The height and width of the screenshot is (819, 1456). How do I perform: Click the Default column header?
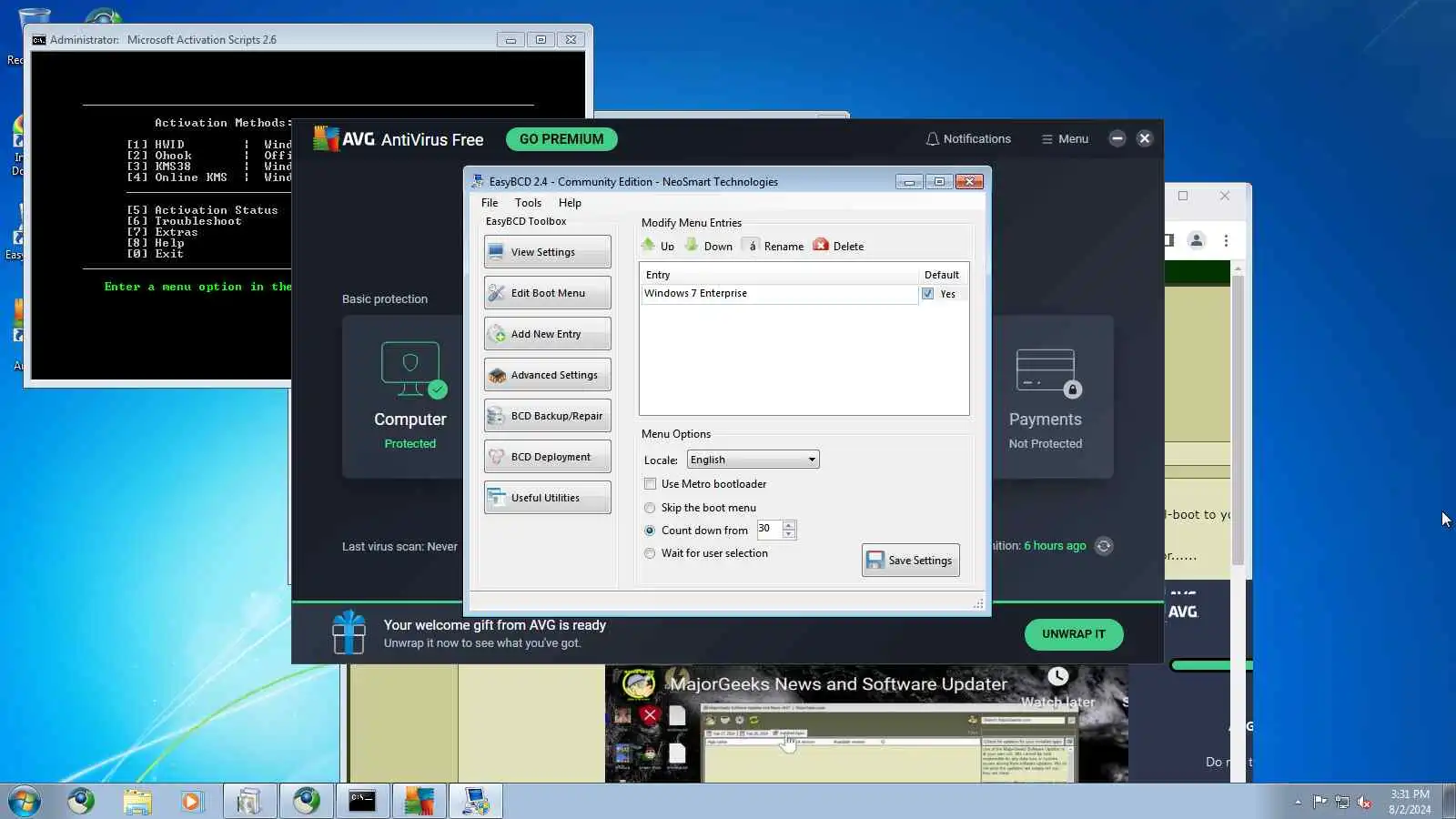pos(942,275)
